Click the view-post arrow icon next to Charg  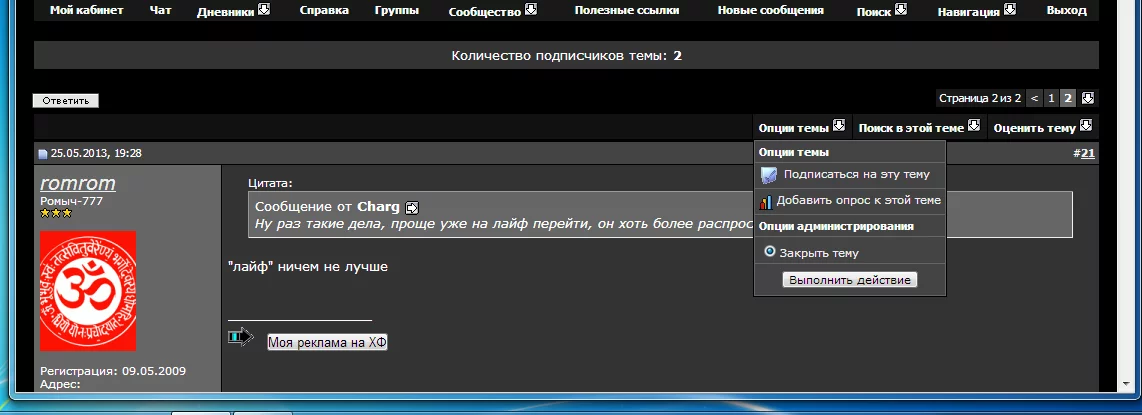click(412, 208)
